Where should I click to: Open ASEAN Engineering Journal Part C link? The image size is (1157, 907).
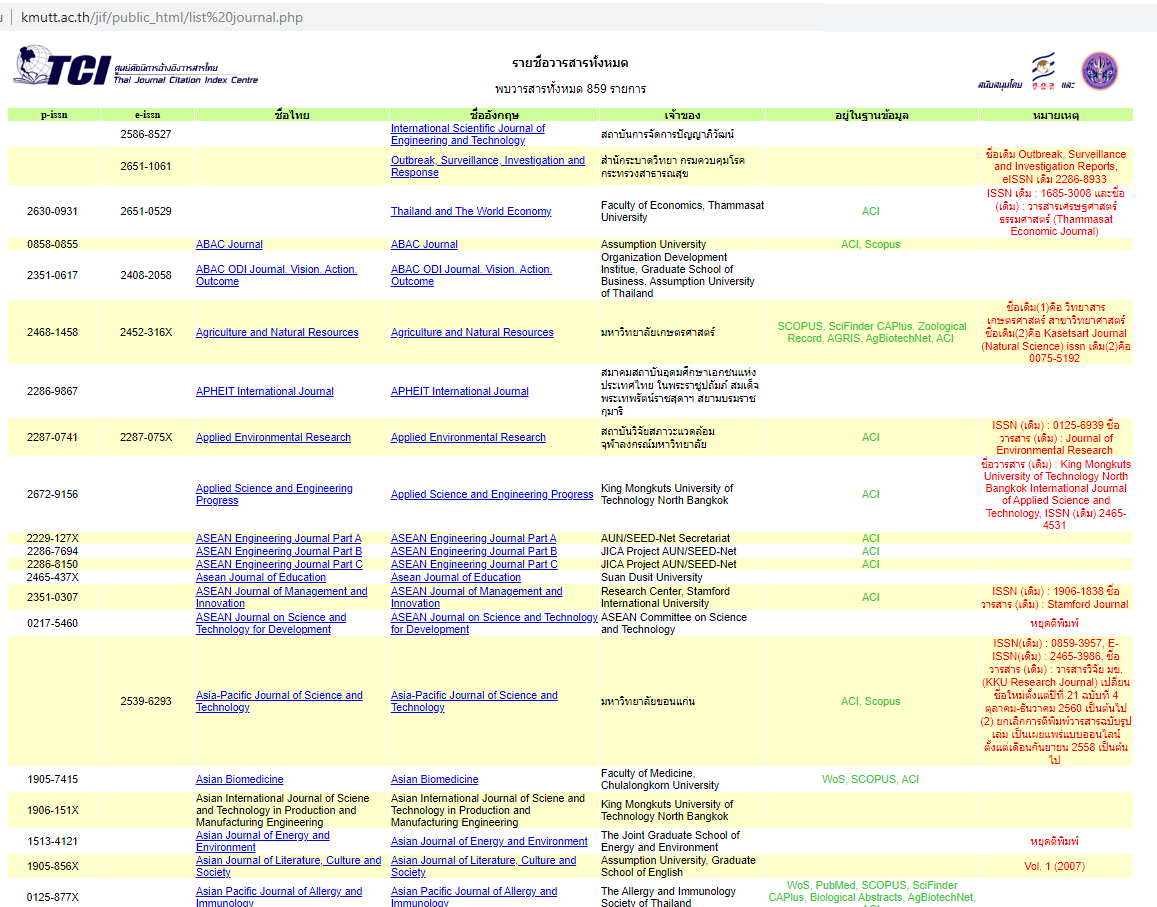click(473, 564)
